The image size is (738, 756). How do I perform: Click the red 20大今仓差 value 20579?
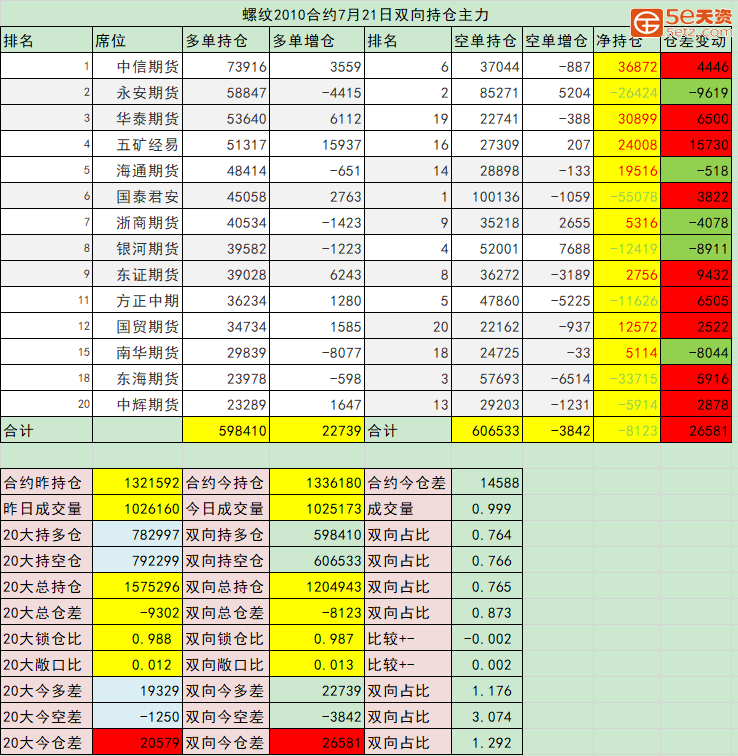pyautogui.click(x=137, y=742)
